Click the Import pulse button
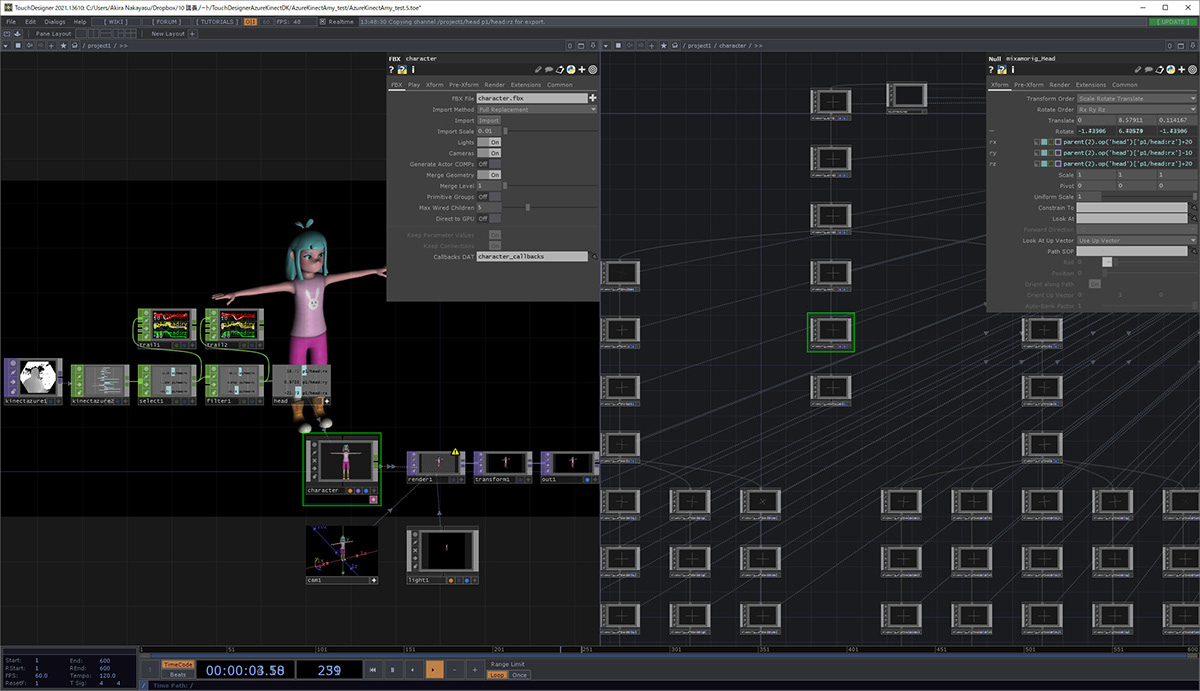1200x691 pixels. pyautogui.click(x=489, y=120)
